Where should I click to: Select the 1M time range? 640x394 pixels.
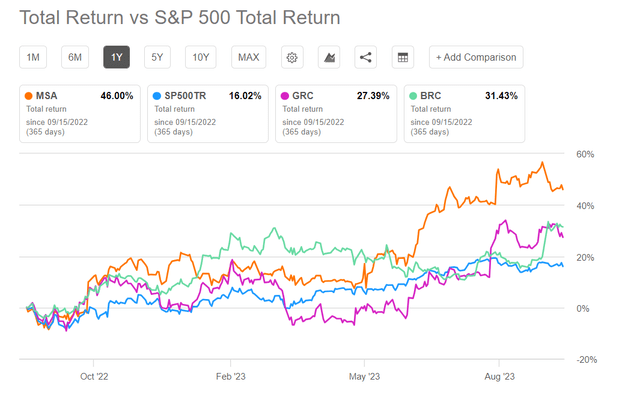point(33,57)
